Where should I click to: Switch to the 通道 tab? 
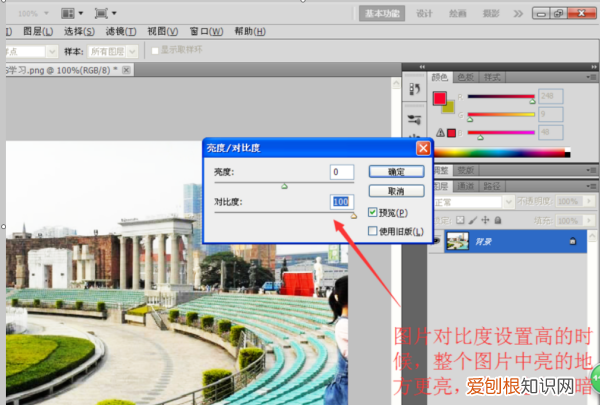point(466,186)
